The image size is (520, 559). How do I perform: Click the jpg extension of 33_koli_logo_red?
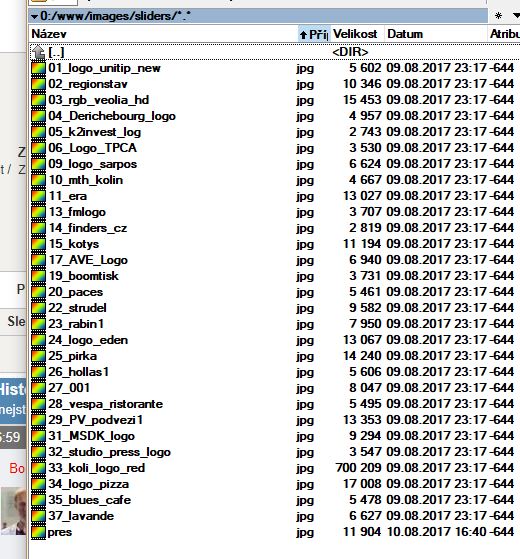pos(305,468)
